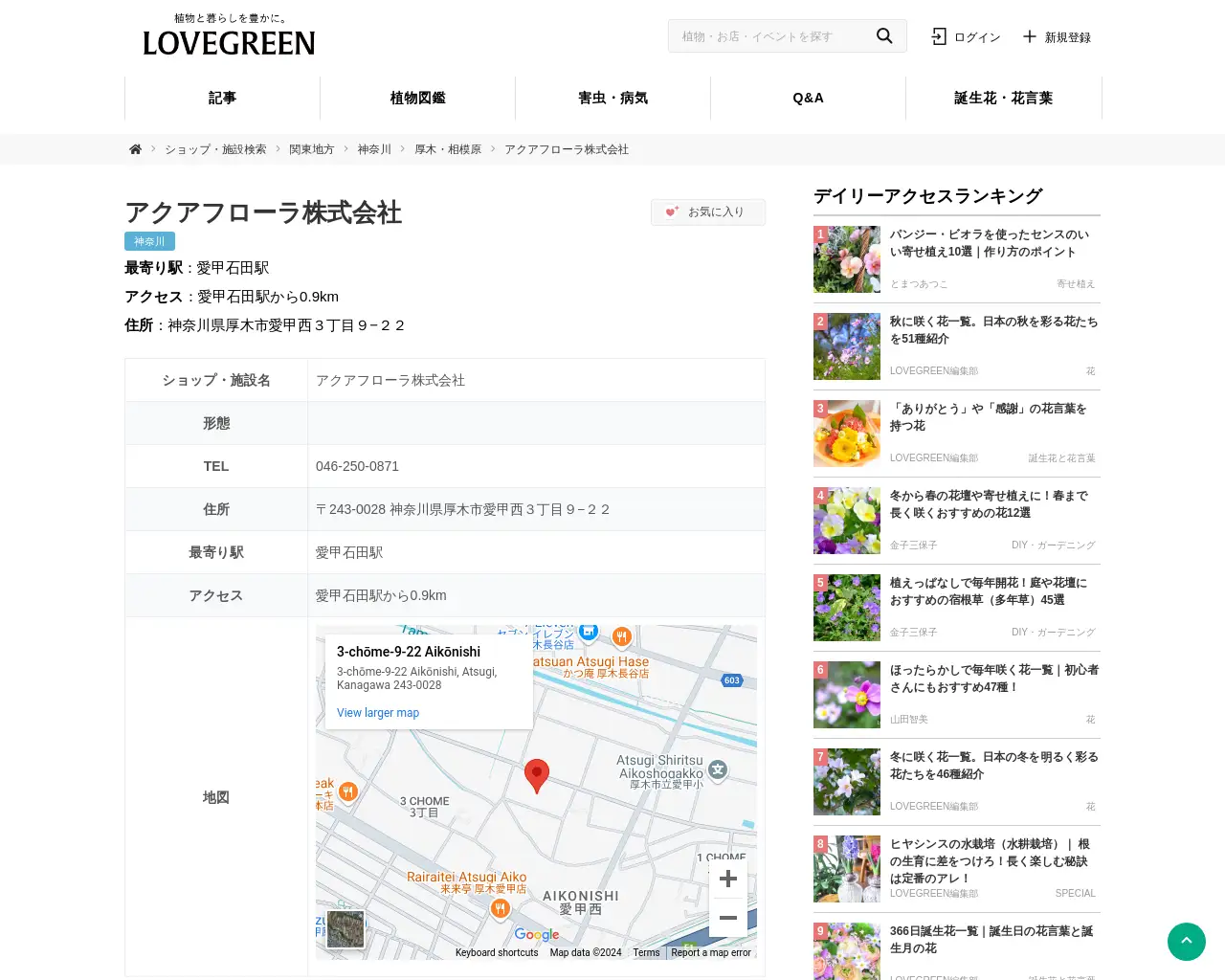Open the 誕生花・花言葉 menu

click(1004, 98)
